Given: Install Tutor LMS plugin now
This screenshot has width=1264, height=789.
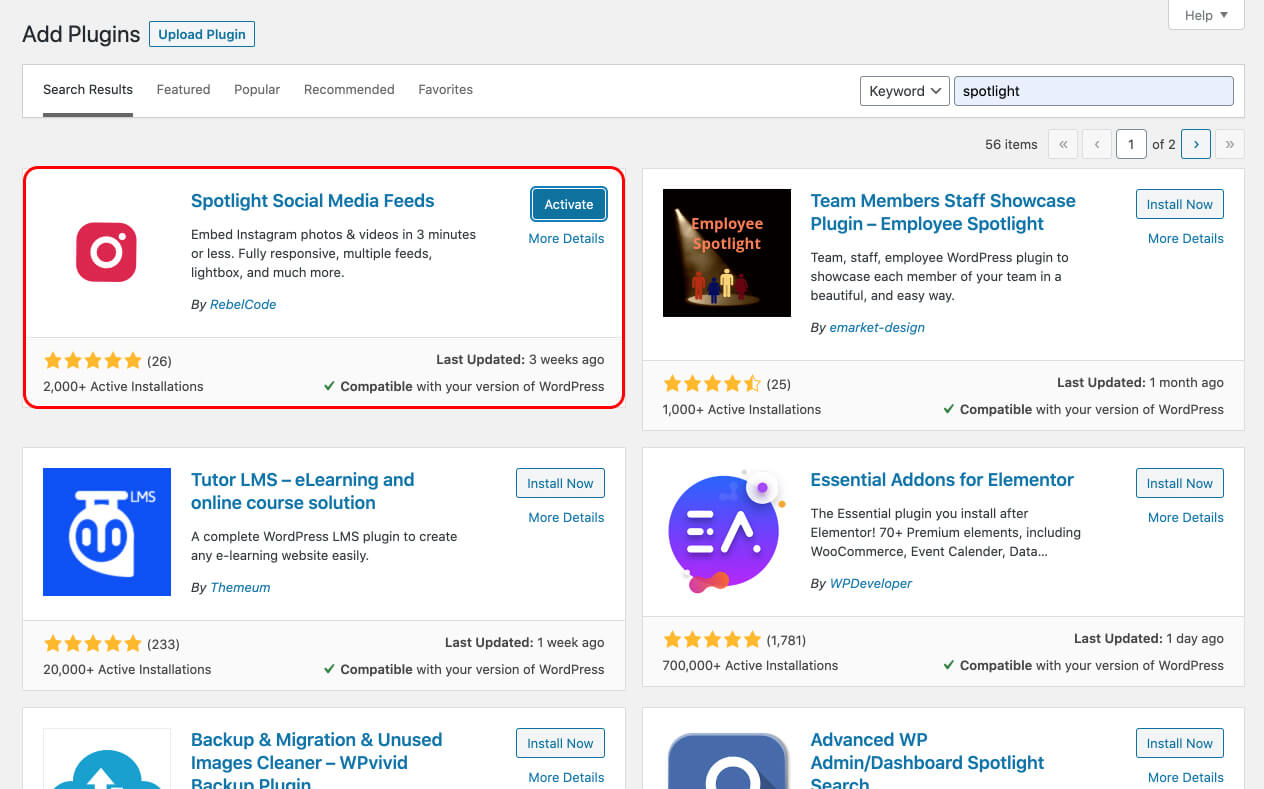Looking at the screenshot, I should click(x=560, y=483).
